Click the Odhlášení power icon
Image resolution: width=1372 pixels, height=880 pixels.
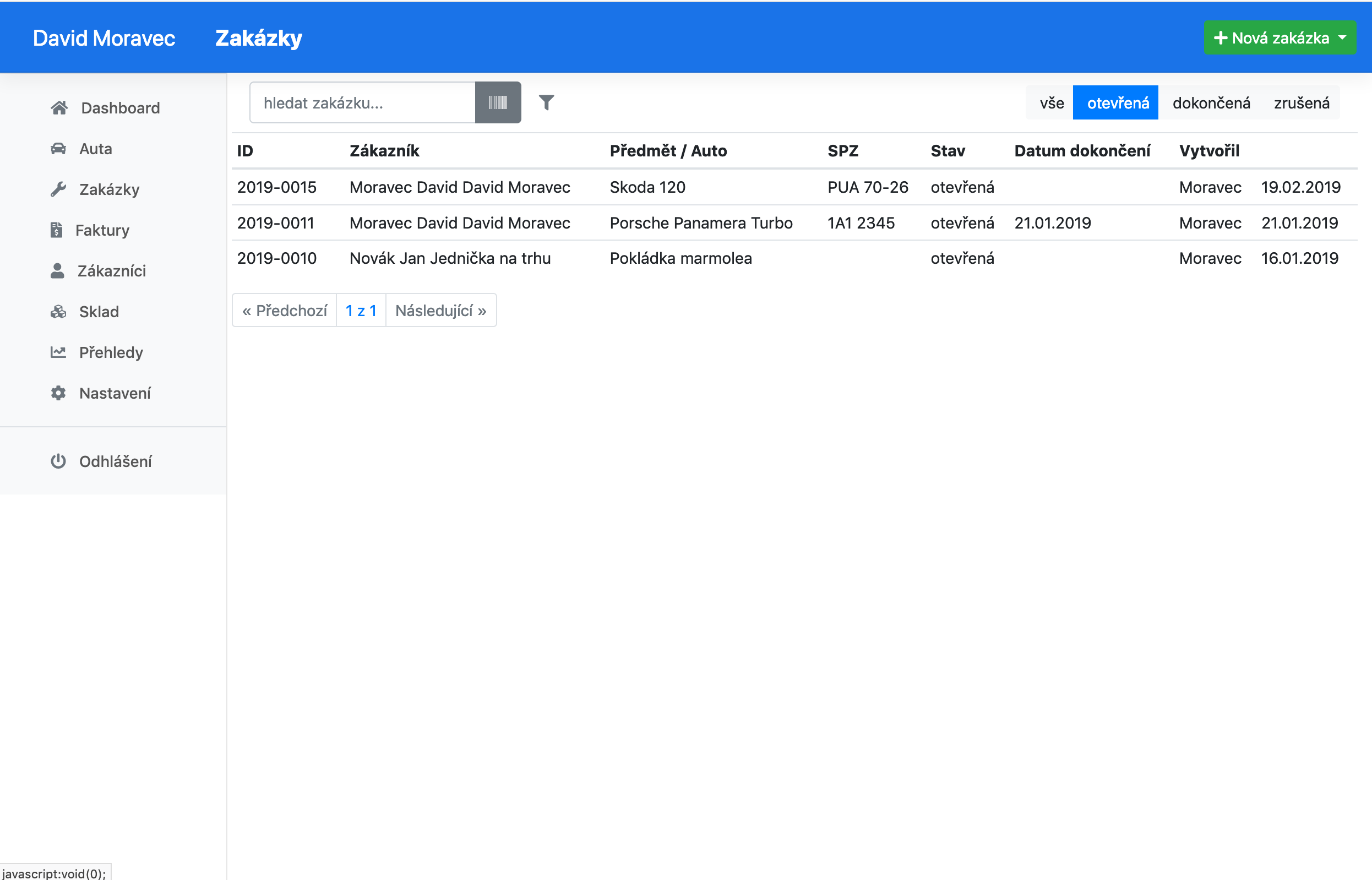(58, 461)
